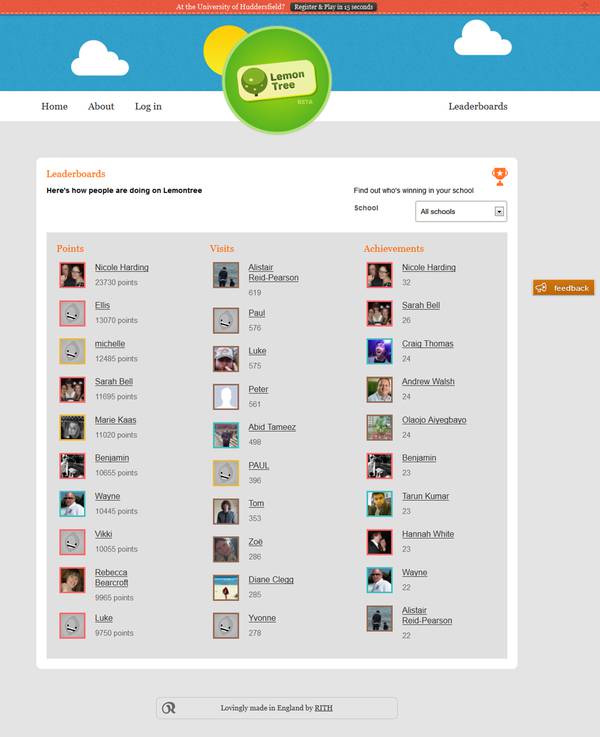Image resolution: width=600 pixels, height=737 pixels.
Task: Open the feedback megaphone tab
Action: point(563,288)
